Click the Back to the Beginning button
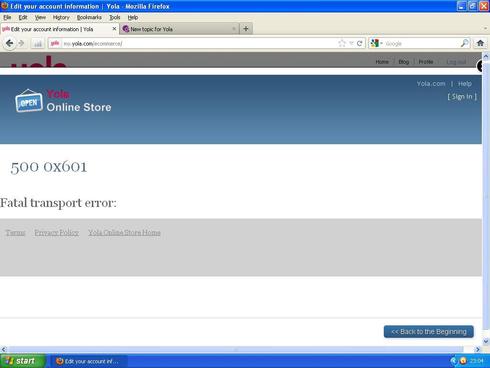The height and width of the screenshot is (368, 490). [x=429, y=332]
